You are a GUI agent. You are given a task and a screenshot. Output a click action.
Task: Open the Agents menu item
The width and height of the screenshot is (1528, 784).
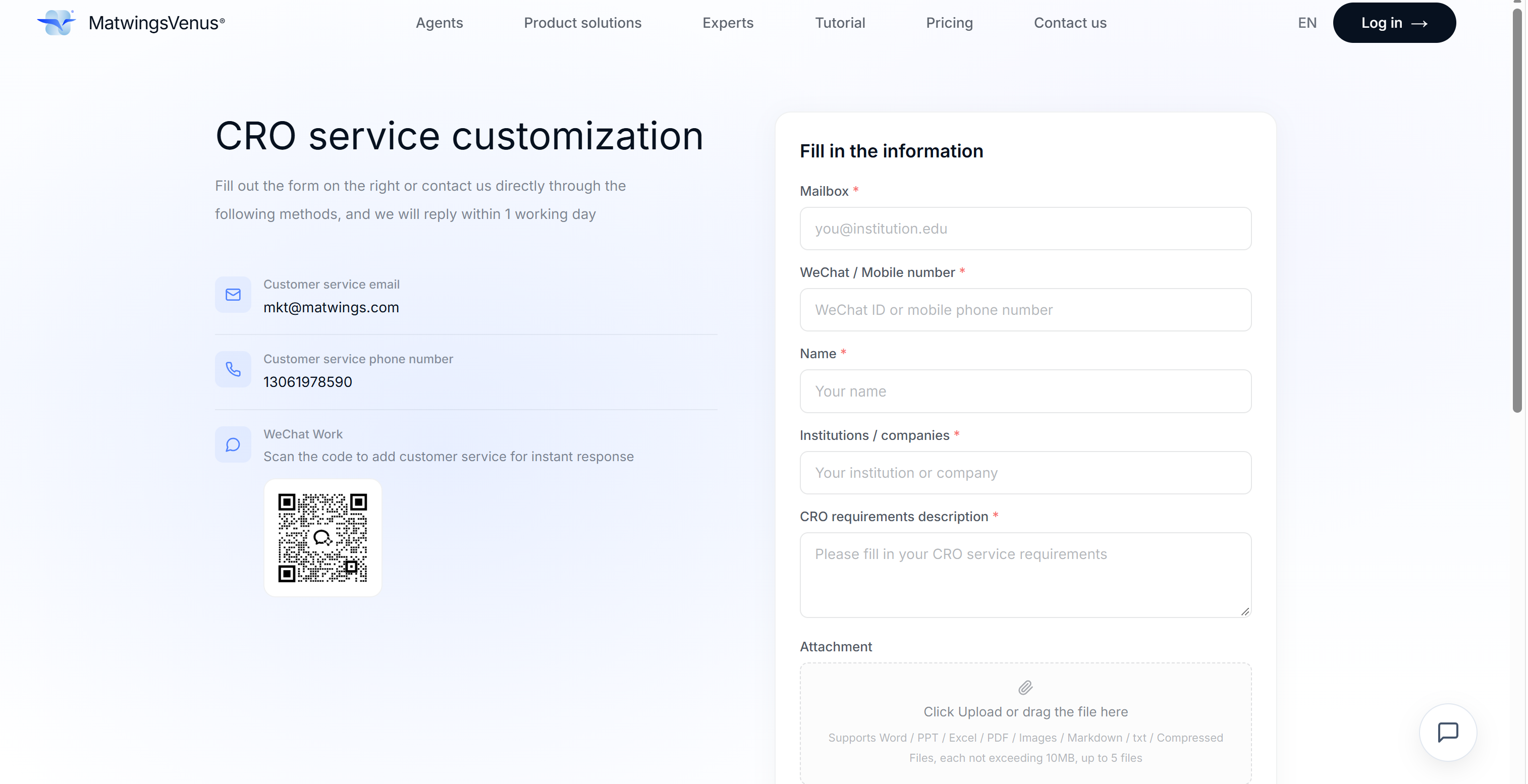coord(439,23)
